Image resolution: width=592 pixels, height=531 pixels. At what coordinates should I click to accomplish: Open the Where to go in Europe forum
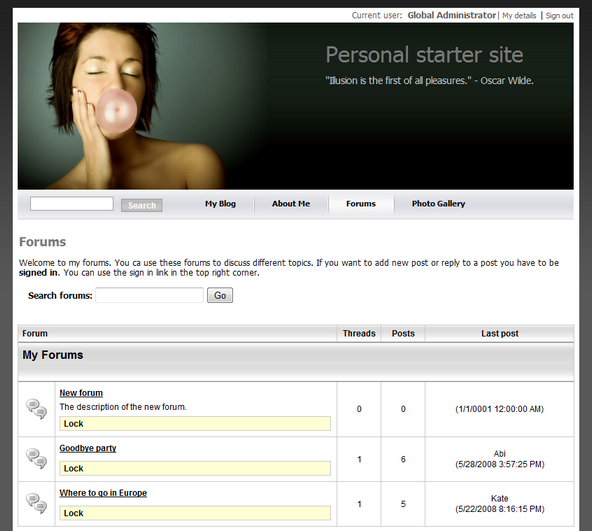(x=103, y=493)
